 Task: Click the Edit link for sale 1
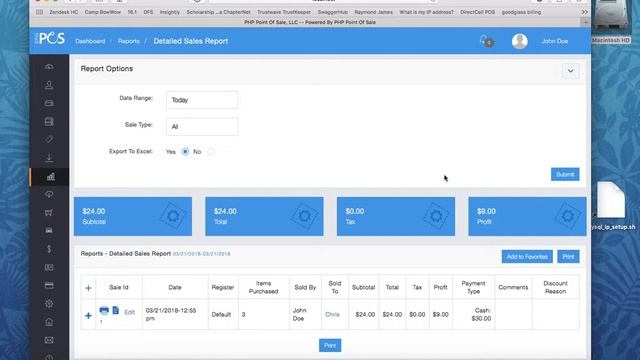[129, 312]
